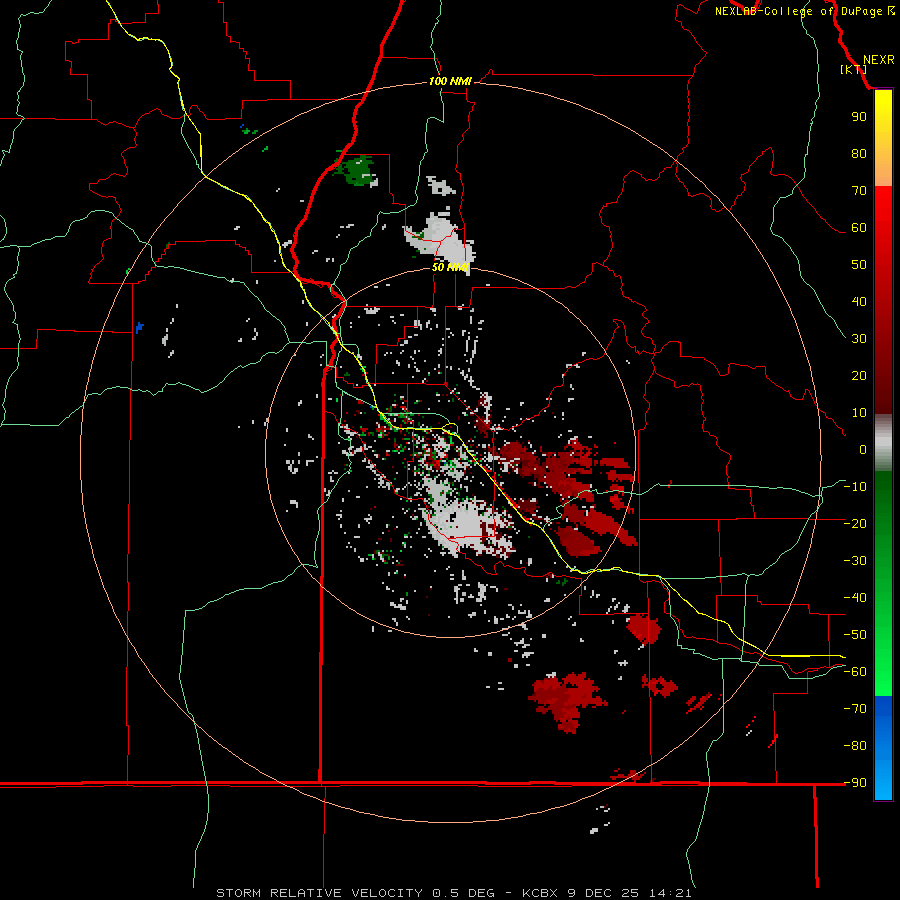Click the positive 40 scale value
The image size is (900, 900).
coord(859,301)
